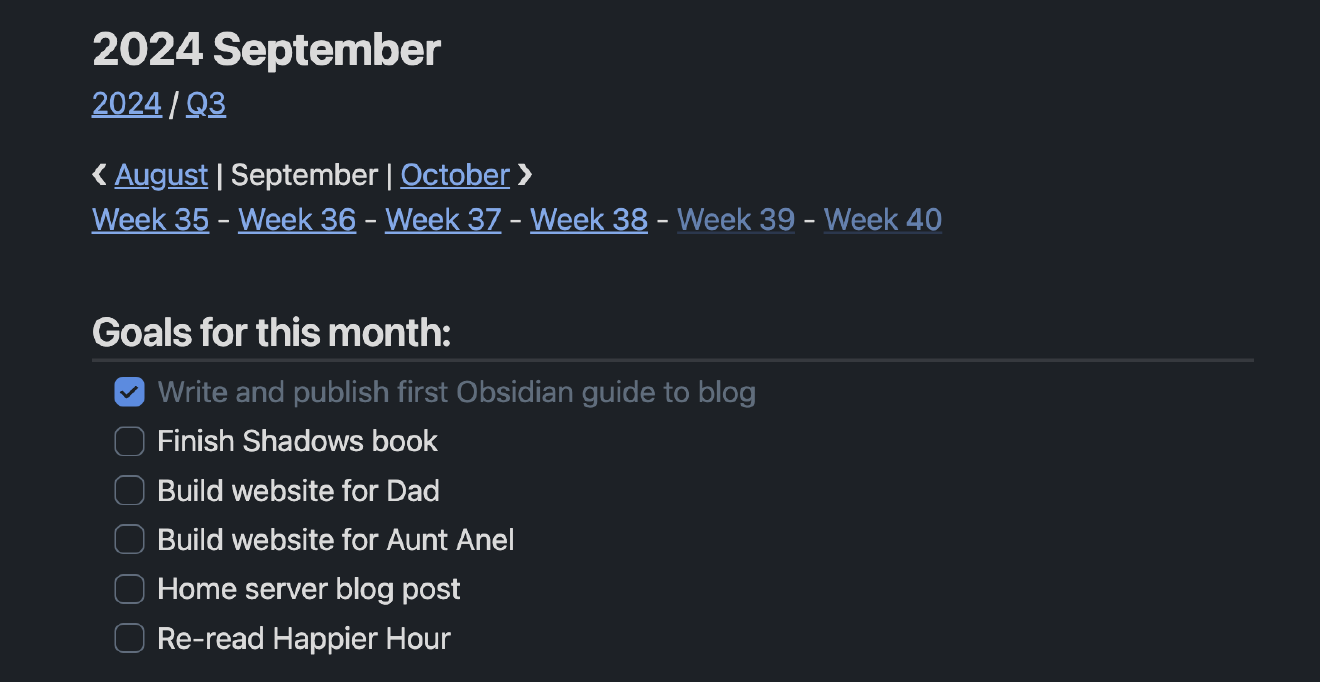The height and width of the screenshot is (682, 1320).
Task: Open Week 38
Action: coord(588,219)
